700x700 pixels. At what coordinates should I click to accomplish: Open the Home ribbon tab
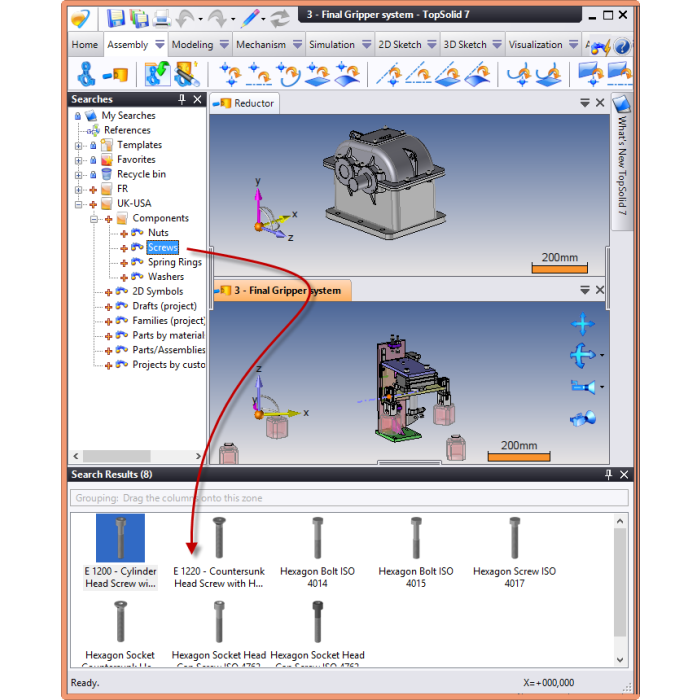coord(85,45)
